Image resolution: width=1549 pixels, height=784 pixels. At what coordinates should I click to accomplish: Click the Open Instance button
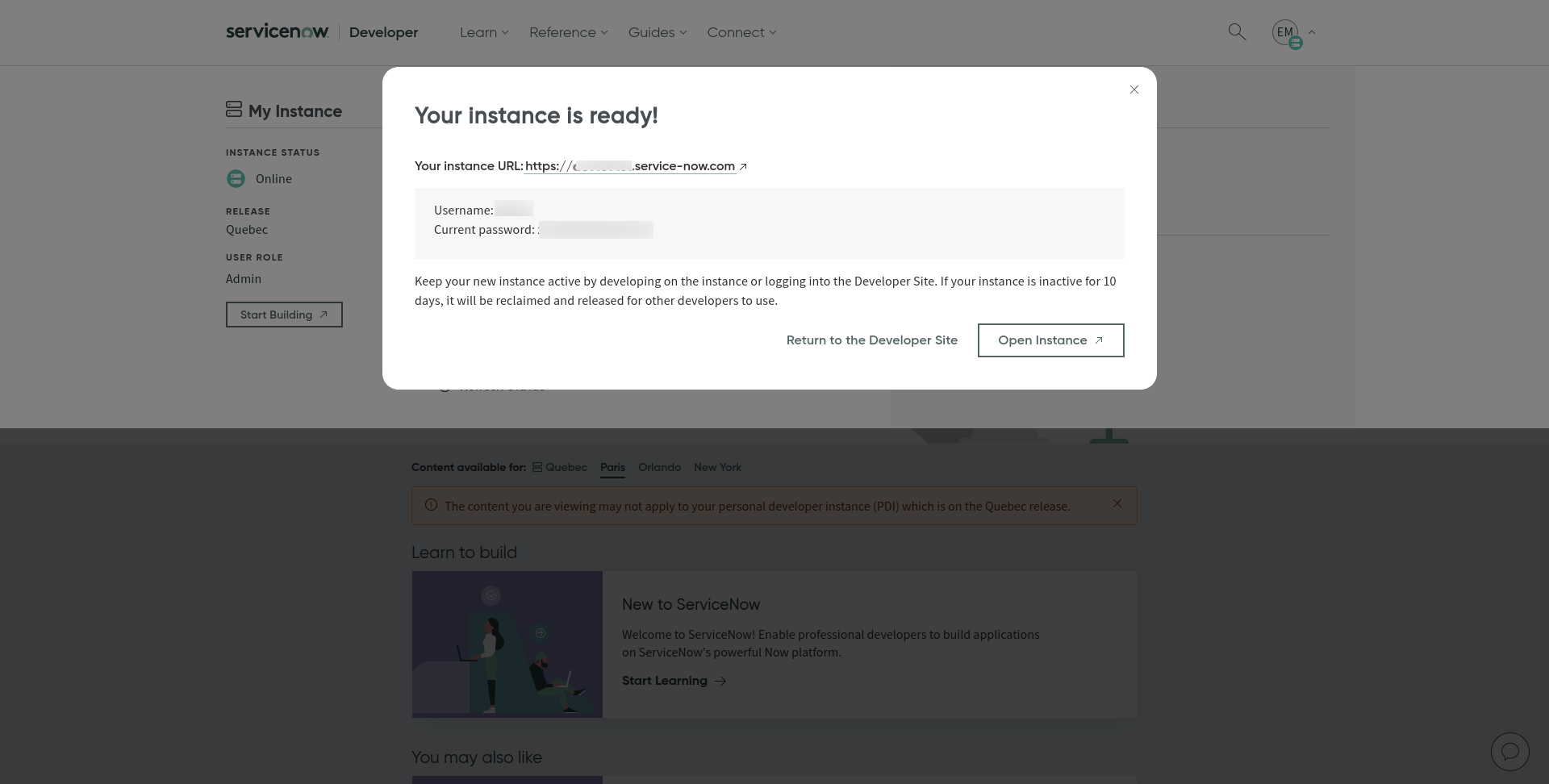point(1050,340)
